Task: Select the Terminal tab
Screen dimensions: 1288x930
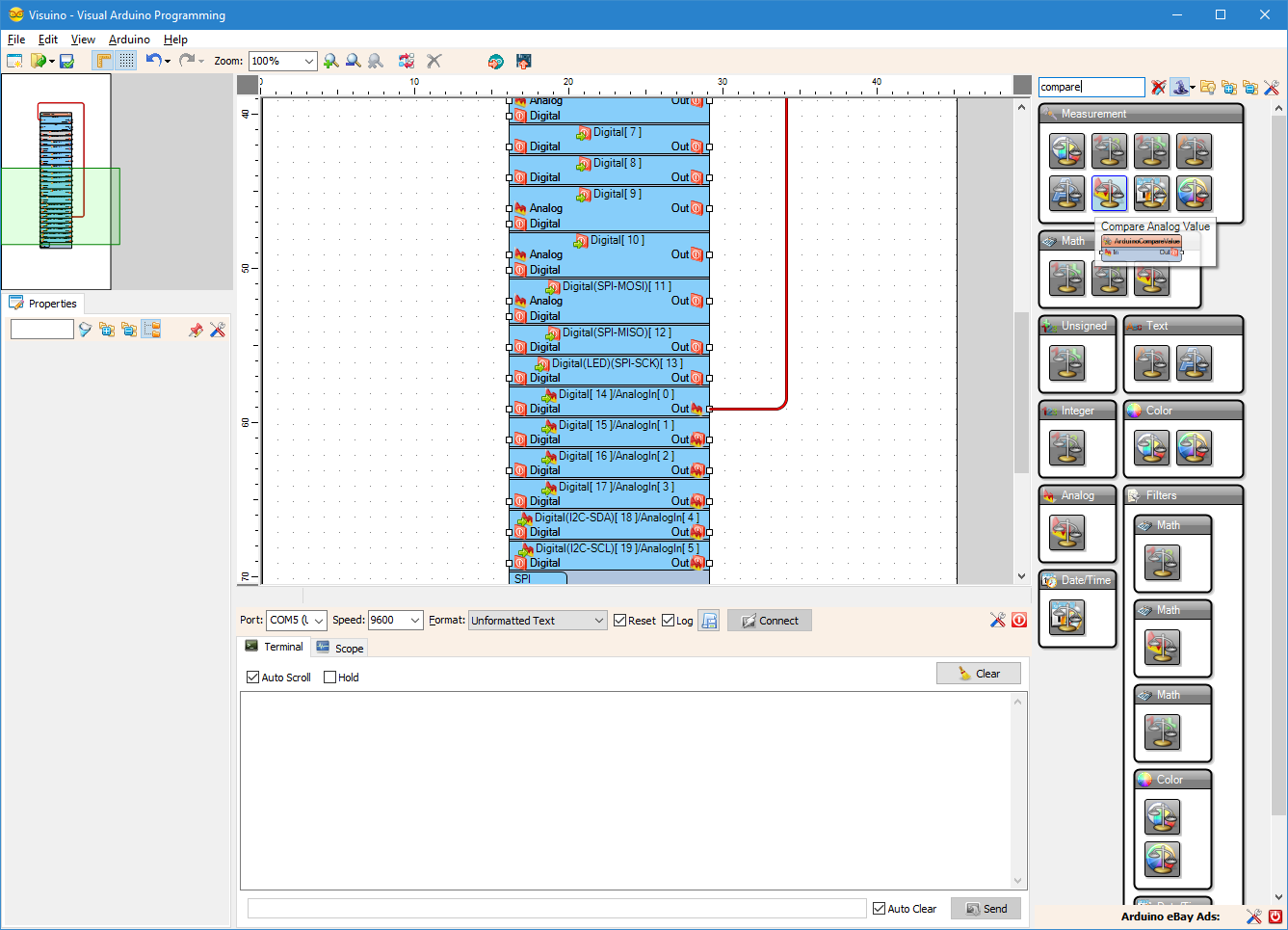Action: point(274,647)
